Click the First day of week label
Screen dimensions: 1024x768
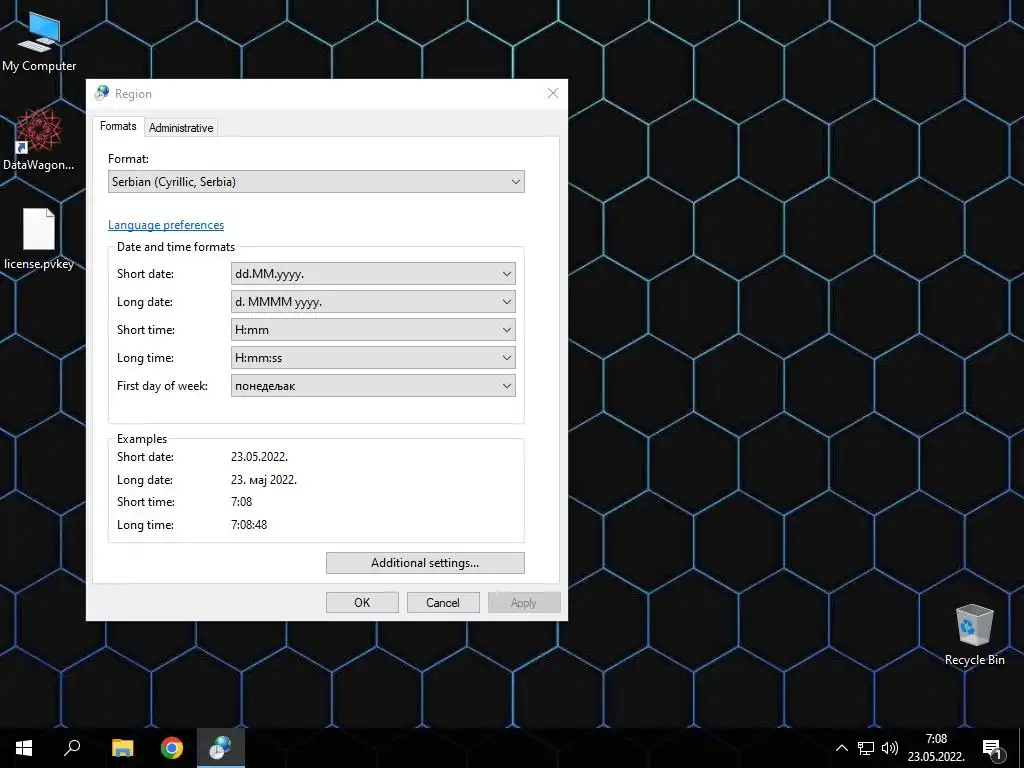click(162, 386)
